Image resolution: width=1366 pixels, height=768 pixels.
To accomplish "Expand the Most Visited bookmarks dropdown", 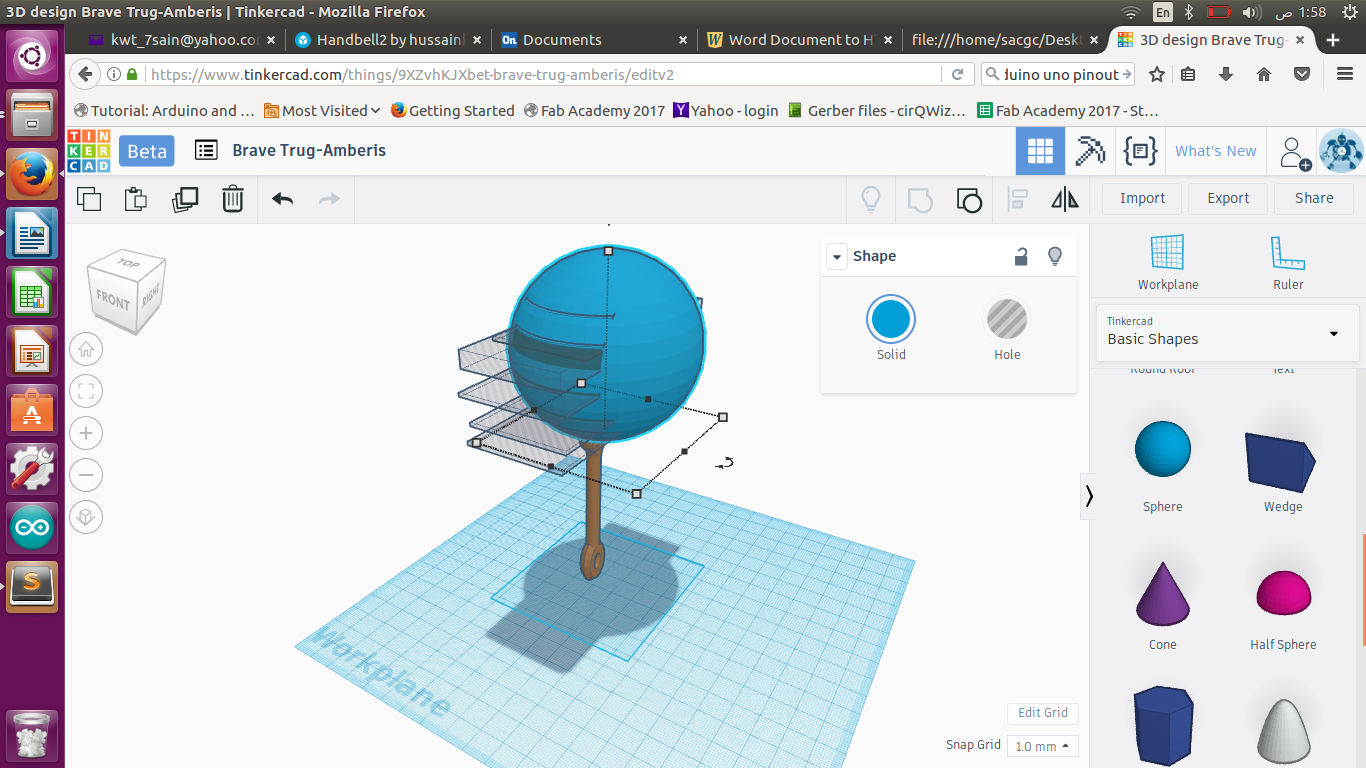I will click(322, 111).
